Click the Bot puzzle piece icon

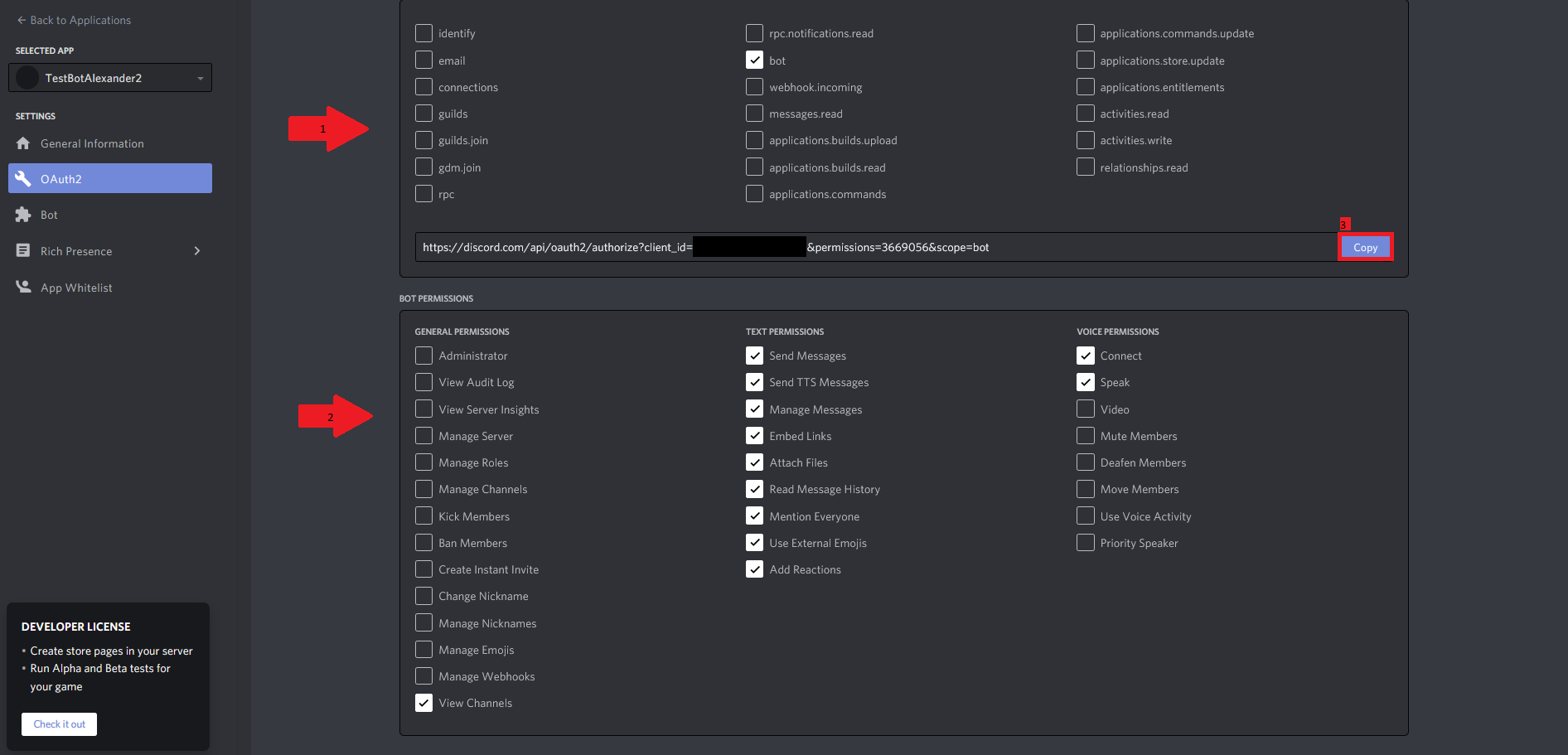23,215
